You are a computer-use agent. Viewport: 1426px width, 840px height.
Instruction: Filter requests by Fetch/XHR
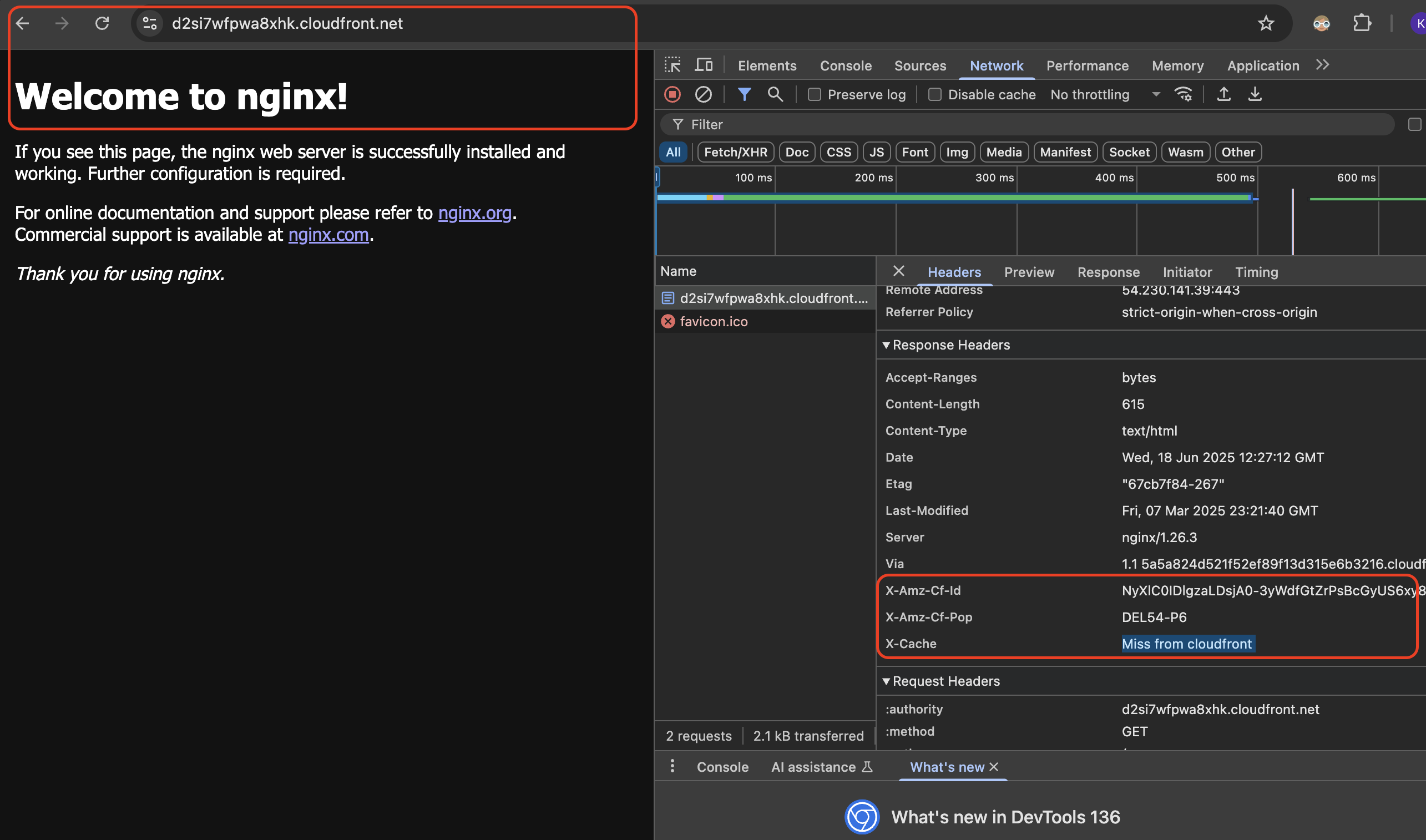[x=735, y=152]
